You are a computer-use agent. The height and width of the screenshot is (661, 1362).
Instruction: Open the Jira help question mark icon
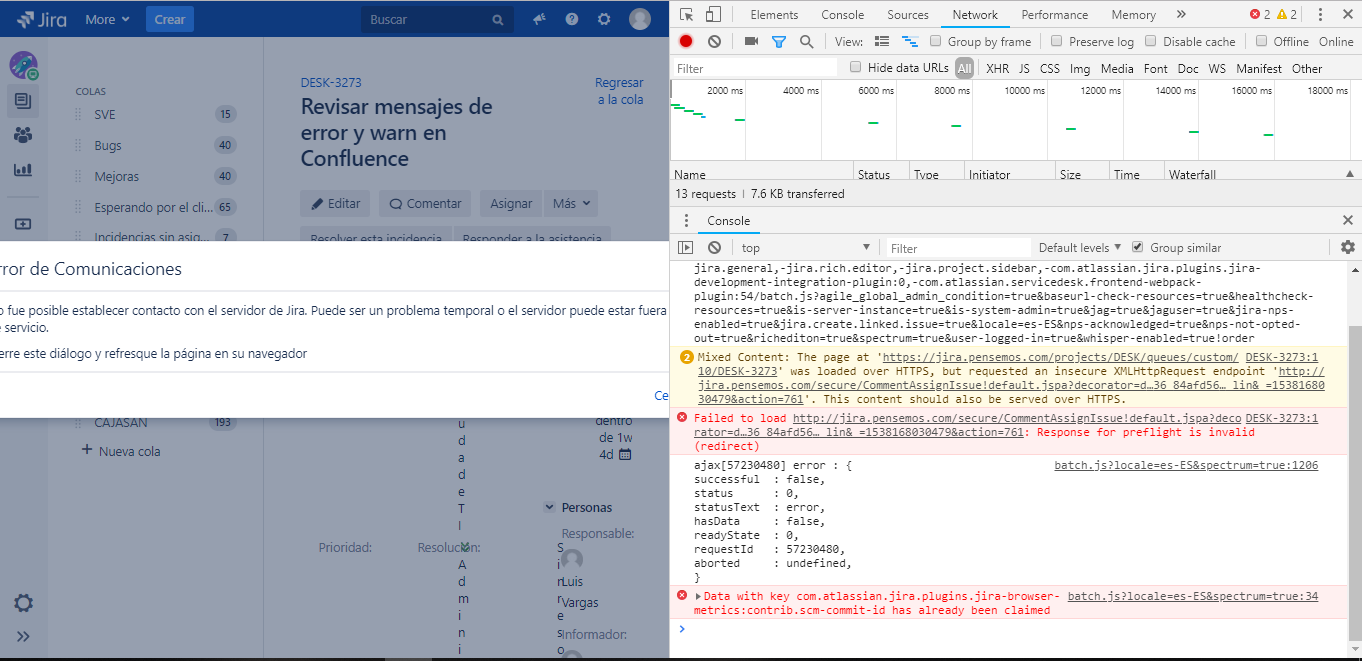pyautogui.click(x=572, y=19)
